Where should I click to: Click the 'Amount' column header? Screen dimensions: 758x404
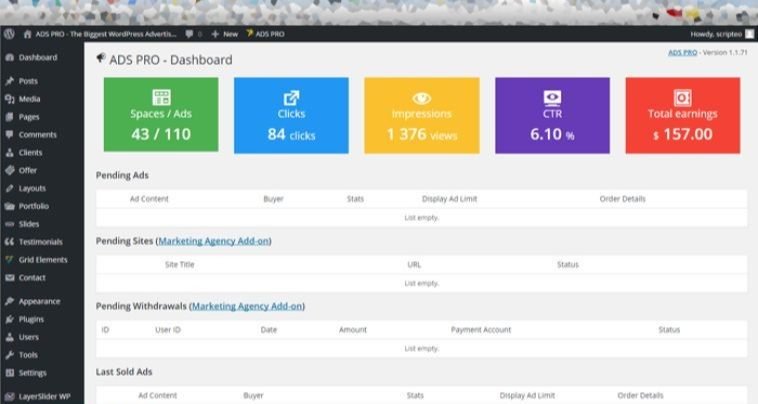click(353, 330)
